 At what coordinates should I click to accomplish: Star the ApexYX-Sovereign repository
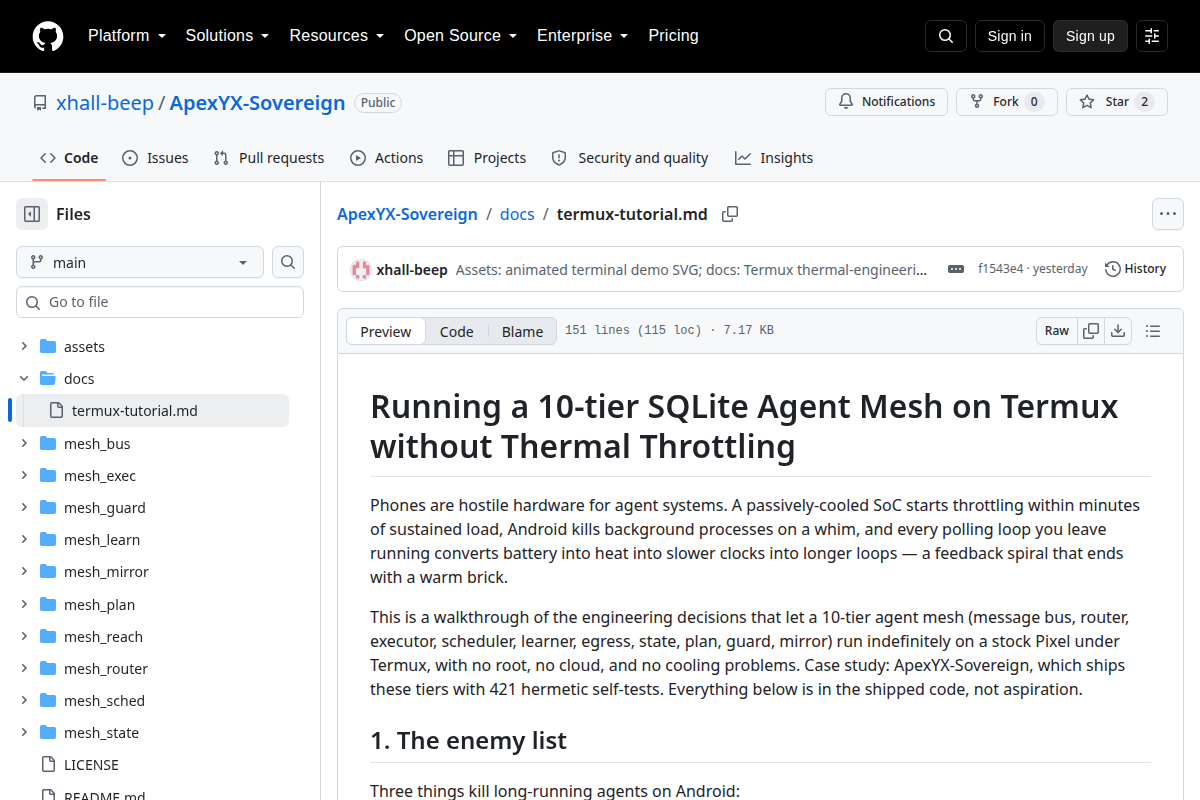tap(1117, 102)
